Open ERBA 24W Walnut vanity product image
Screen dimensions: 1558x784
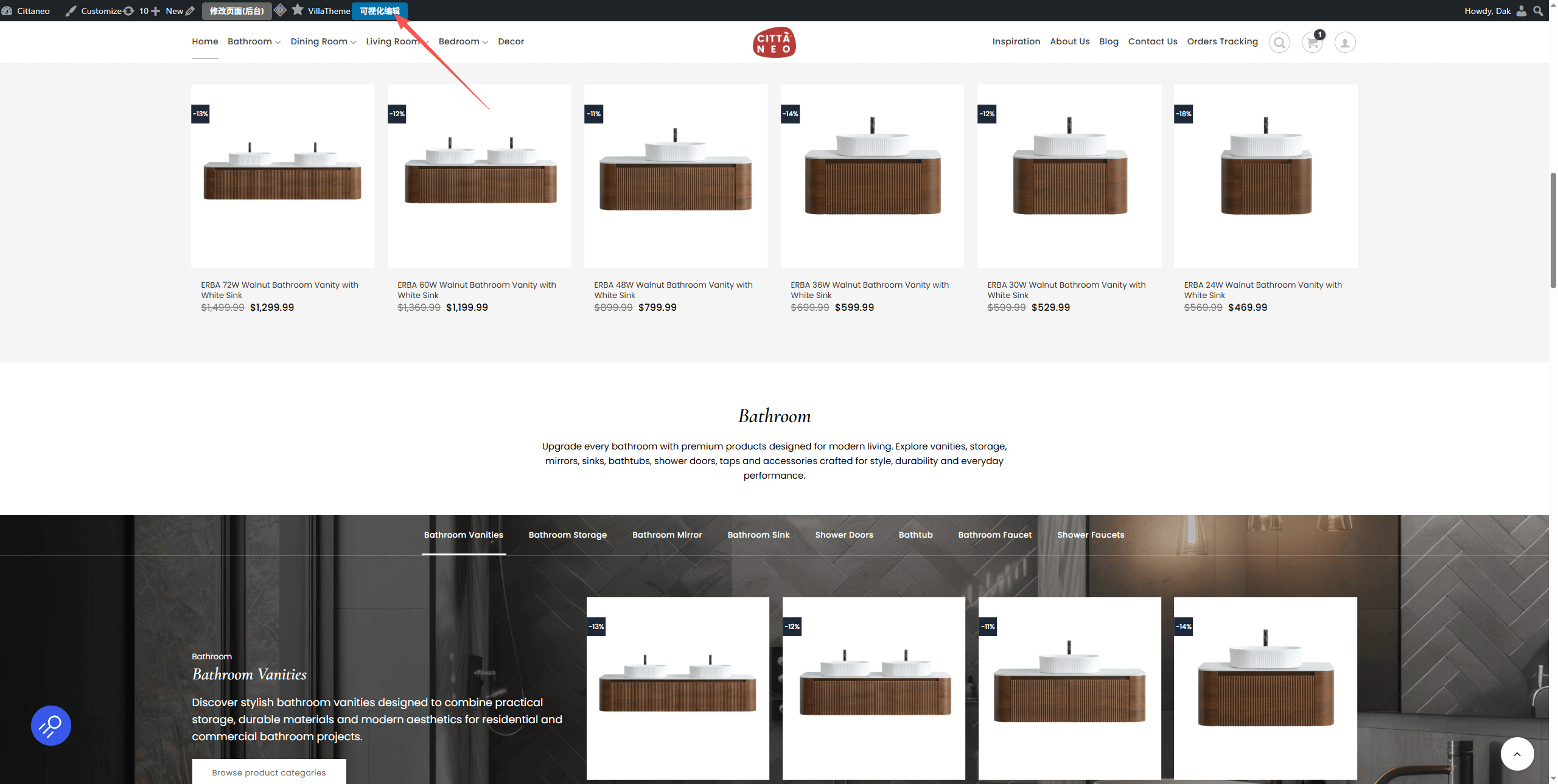1265,176
